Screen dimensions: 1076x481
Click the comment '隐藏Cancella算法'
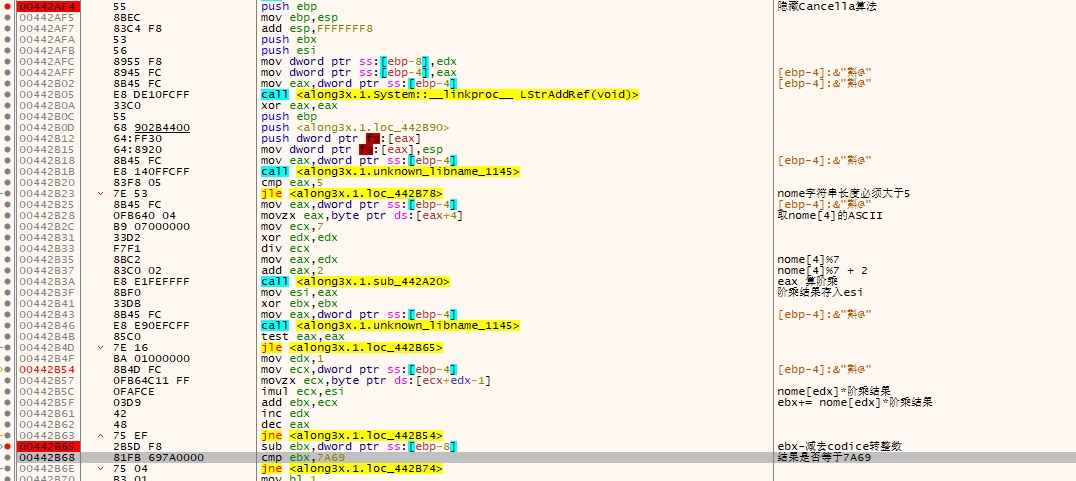(827, 6)
